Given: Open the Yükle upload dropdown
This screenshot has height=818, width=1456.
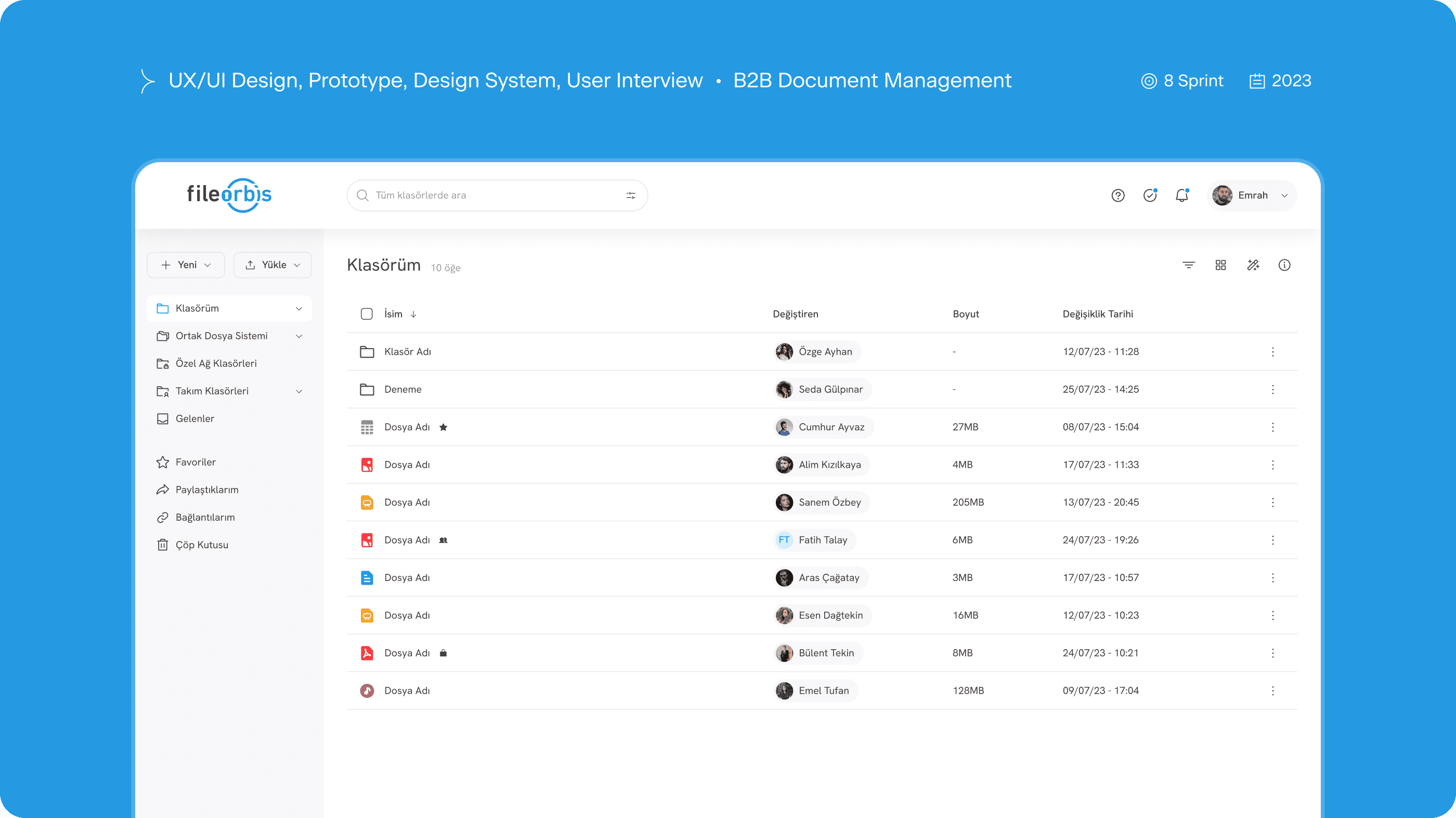Looking at the screenshot, I should tap(272, 265).
